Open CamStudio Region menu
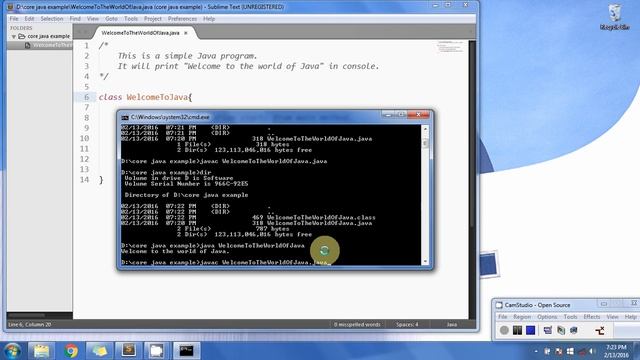Viewport: 640px width, 360px height. coord(522,317)
